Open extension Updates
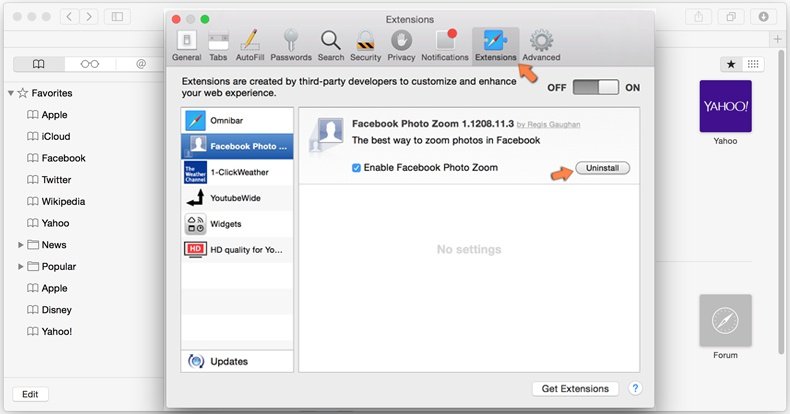 click(x=237, y=361)
